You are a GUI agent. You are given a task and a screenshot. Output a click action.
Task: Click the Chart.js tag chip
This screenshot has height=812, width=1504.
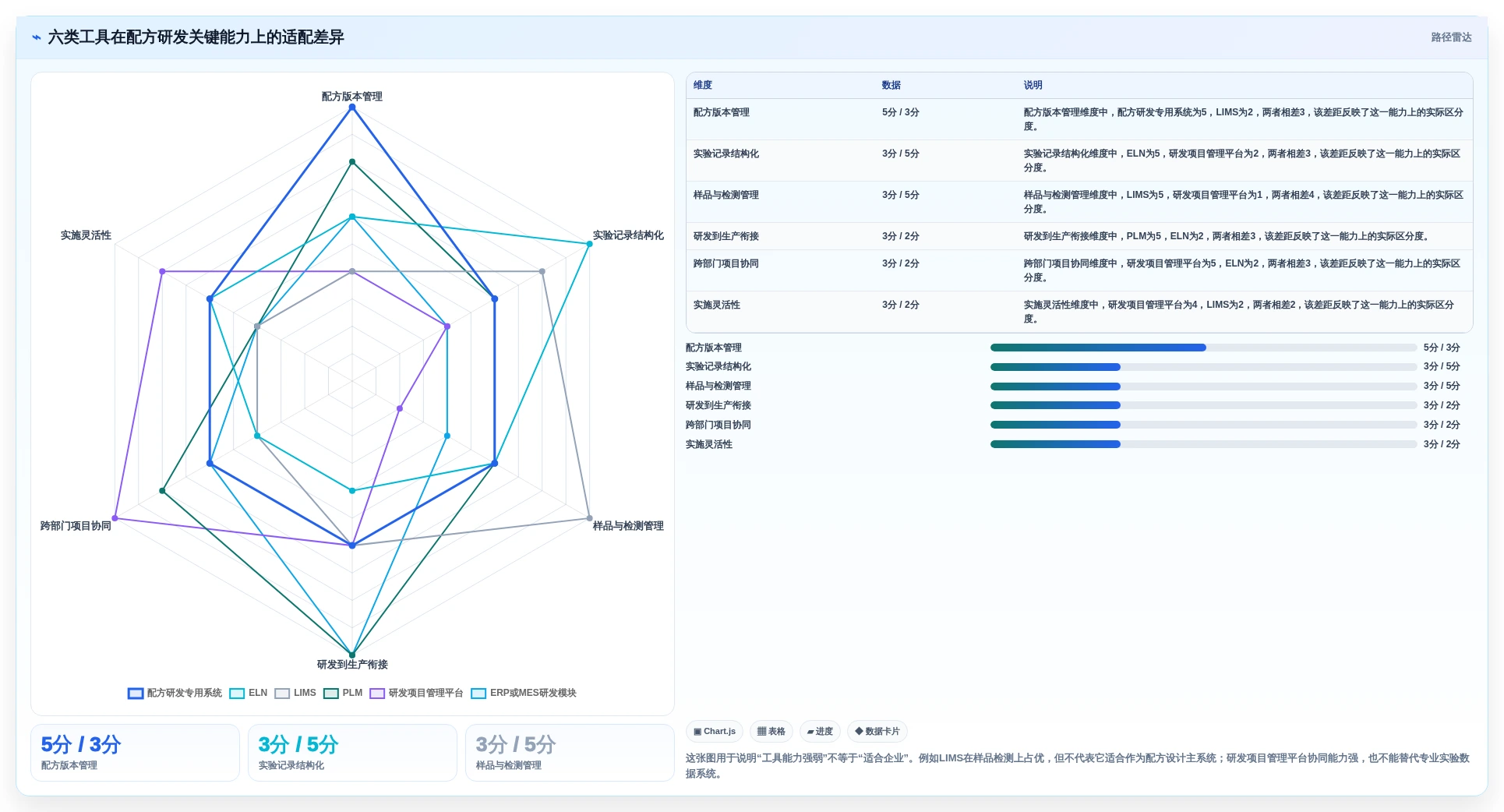point(715,732)
